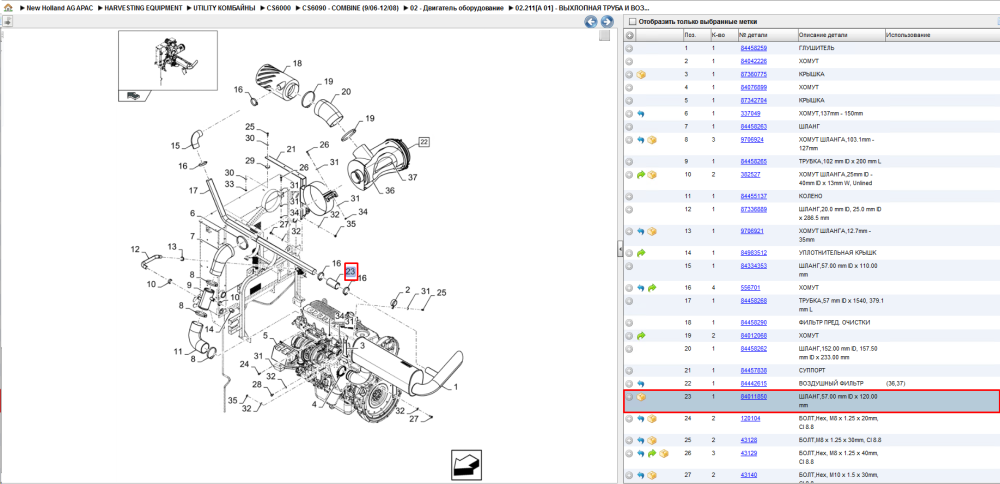Open part number 84458259 link
The height and width of the screenshot is (484, 1000).
click(x=753, y=48)
